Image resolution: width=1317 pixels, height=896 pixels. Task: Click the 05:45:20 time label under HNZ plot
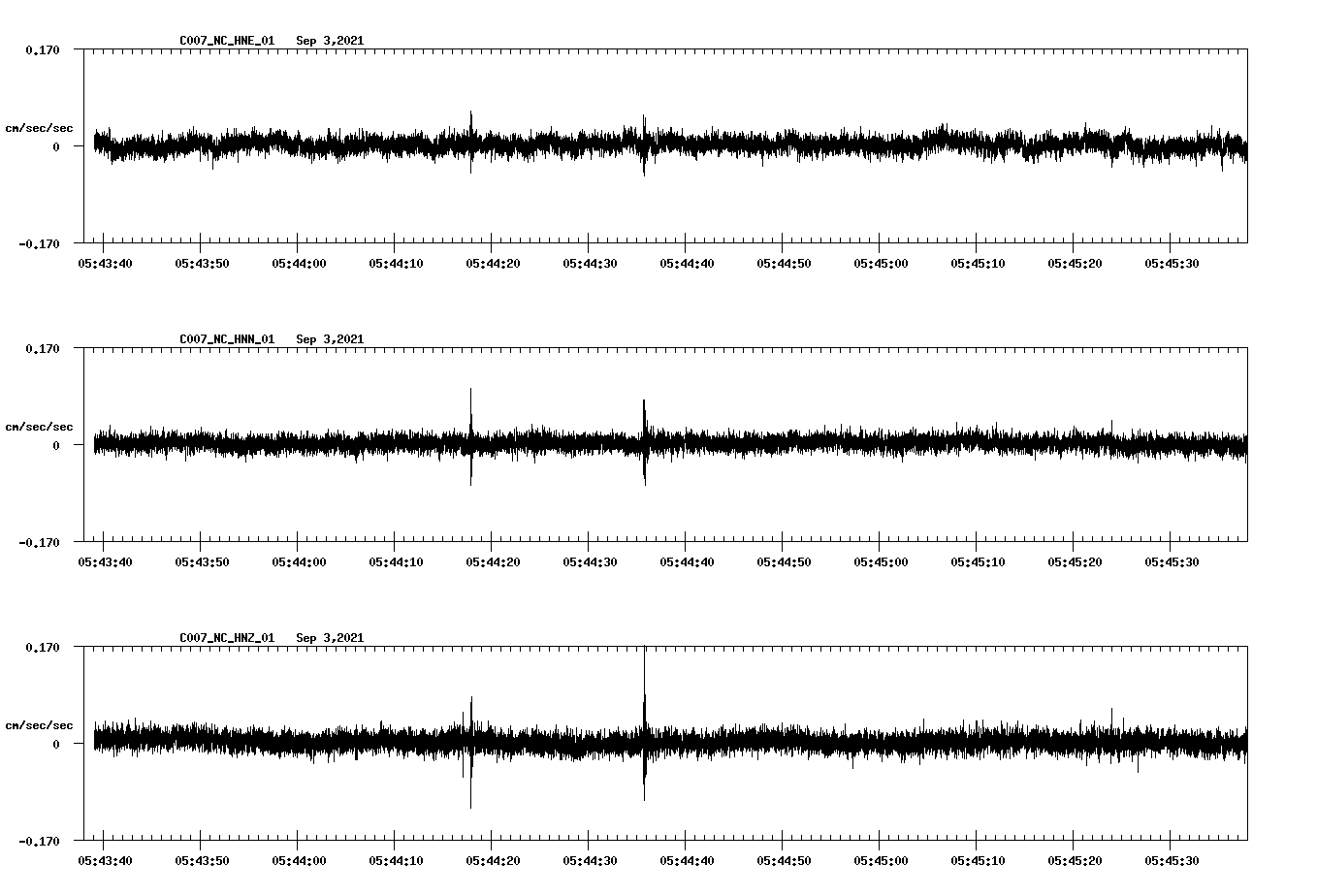[x=1075, y=860]
